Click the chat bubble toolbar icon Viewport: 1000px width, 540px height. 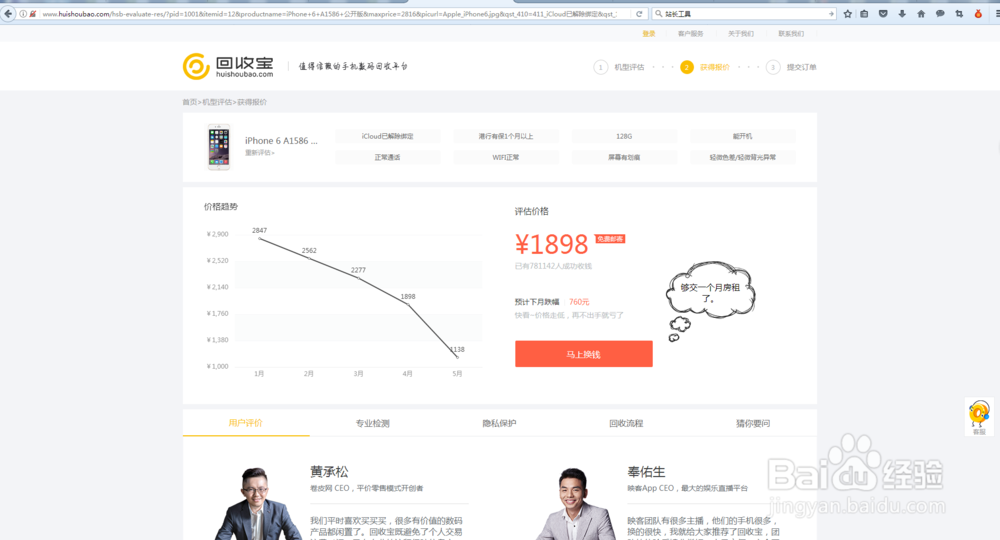coord(940,13)
